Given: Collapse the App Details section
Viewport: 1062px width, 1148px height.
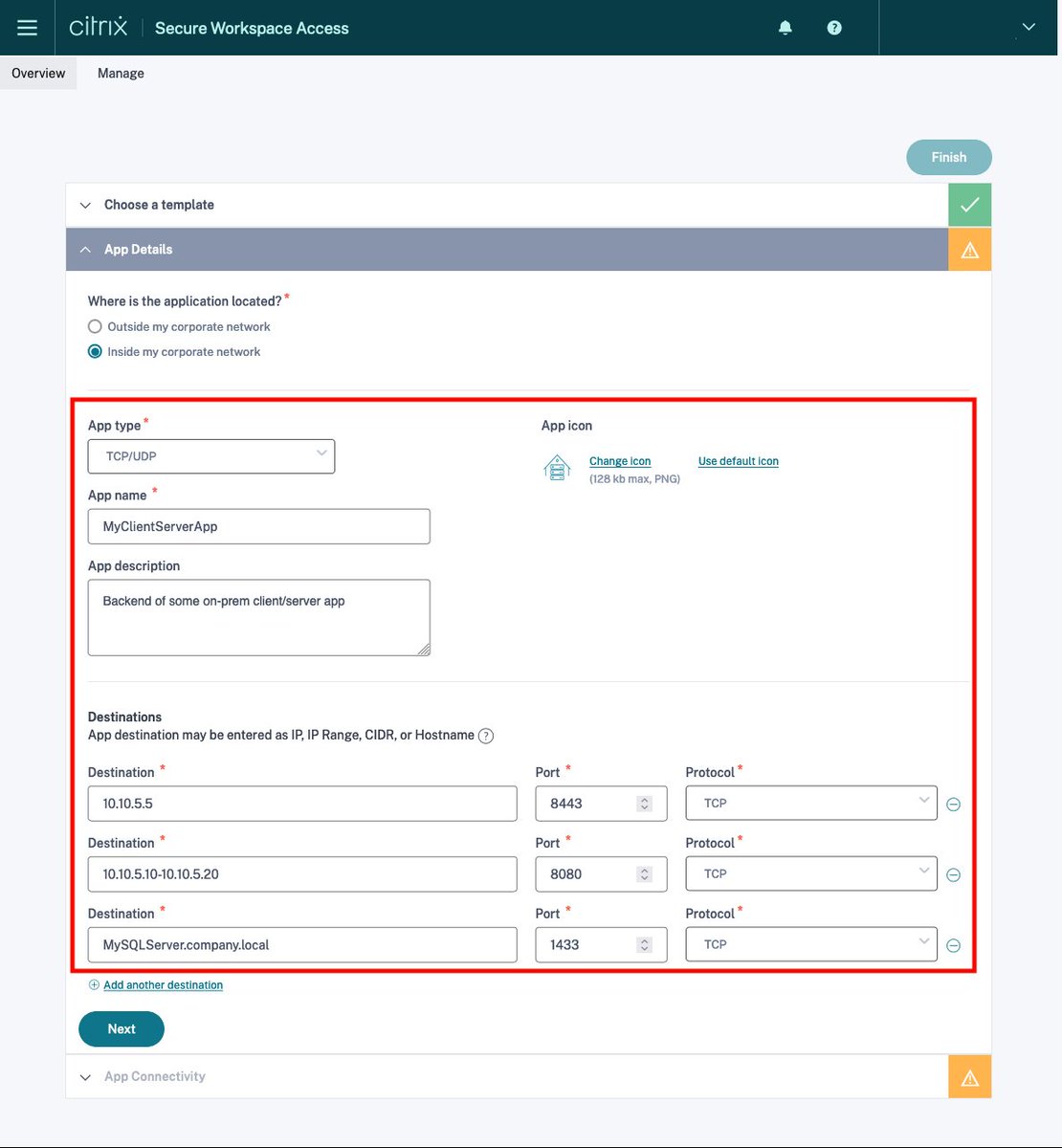Looking at the screenshot, I should (x=506, y=250).
